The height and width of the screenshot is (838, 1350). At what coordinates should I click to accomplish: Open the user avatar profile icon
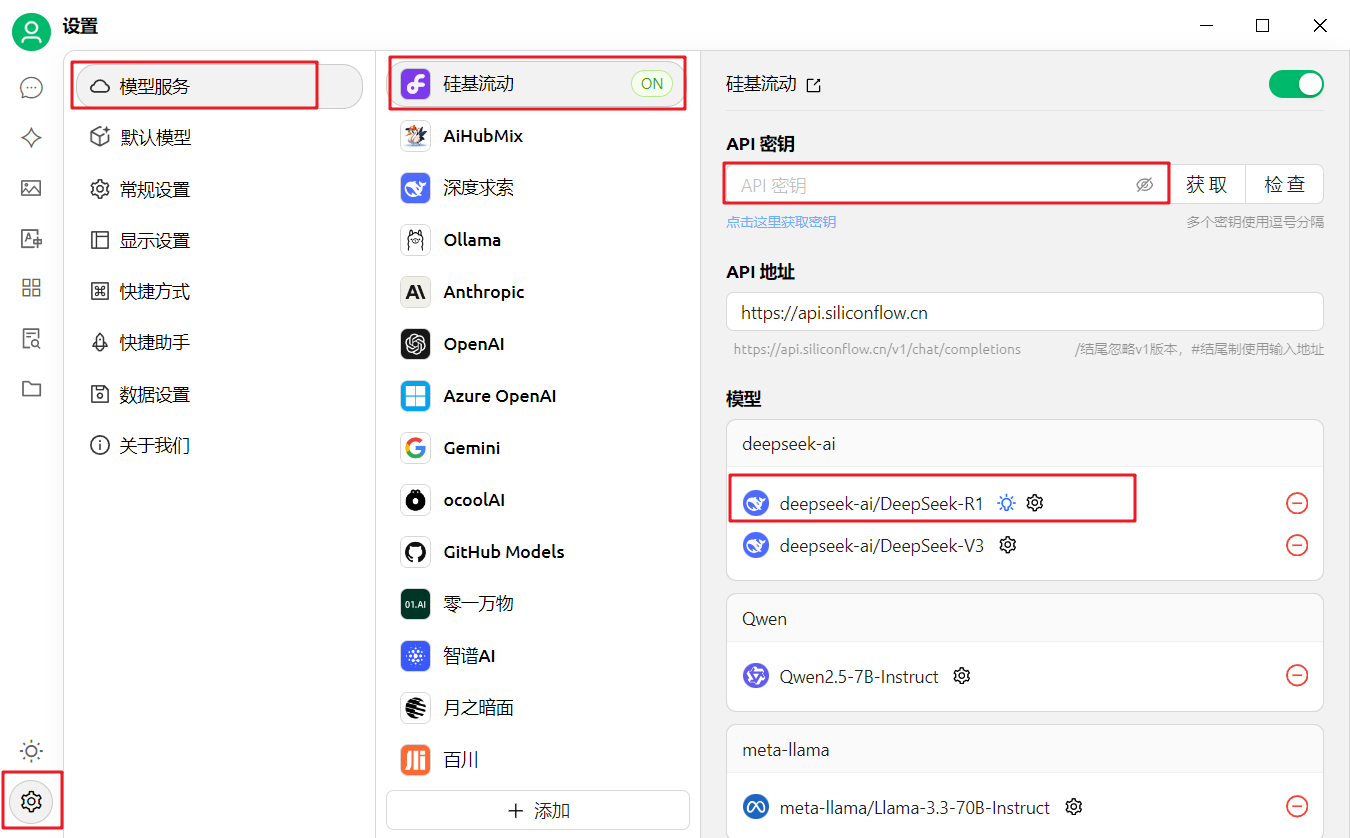click(31, 32)
